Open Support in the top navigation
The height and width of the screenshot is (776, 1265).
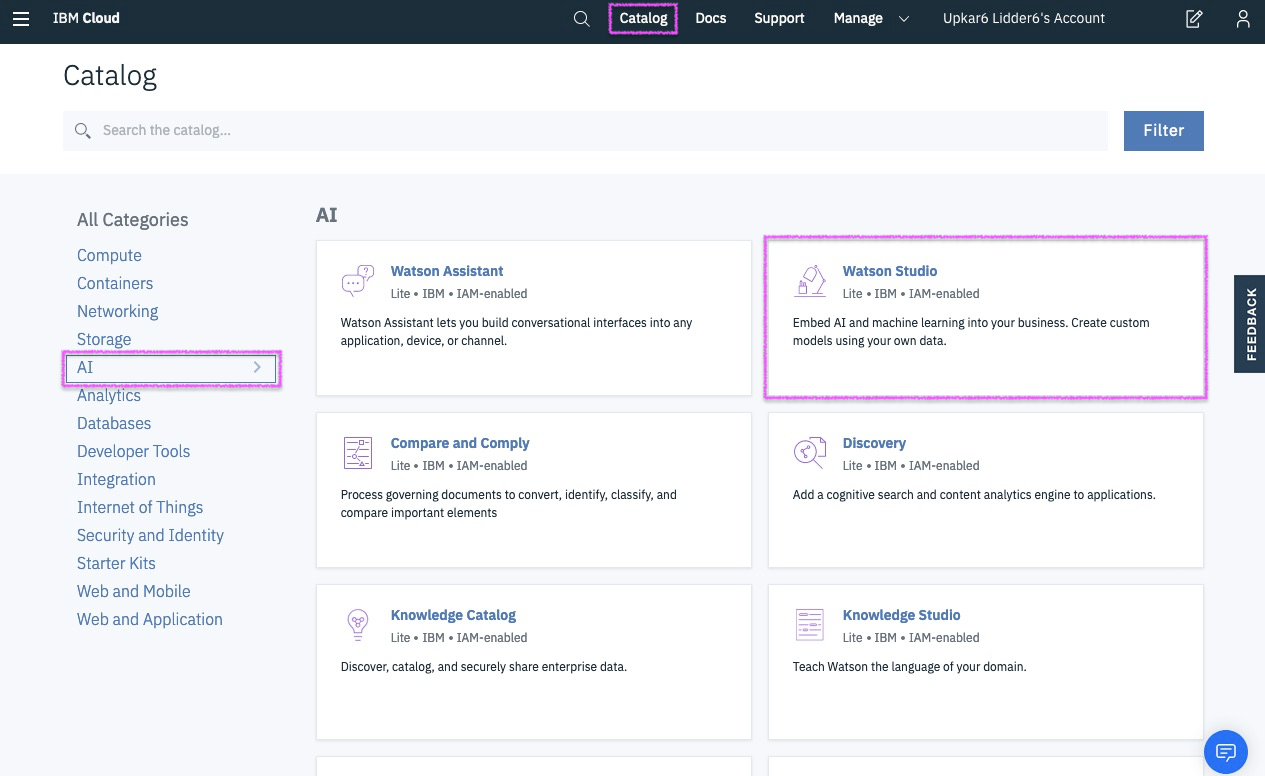click(x=779, y=18)
